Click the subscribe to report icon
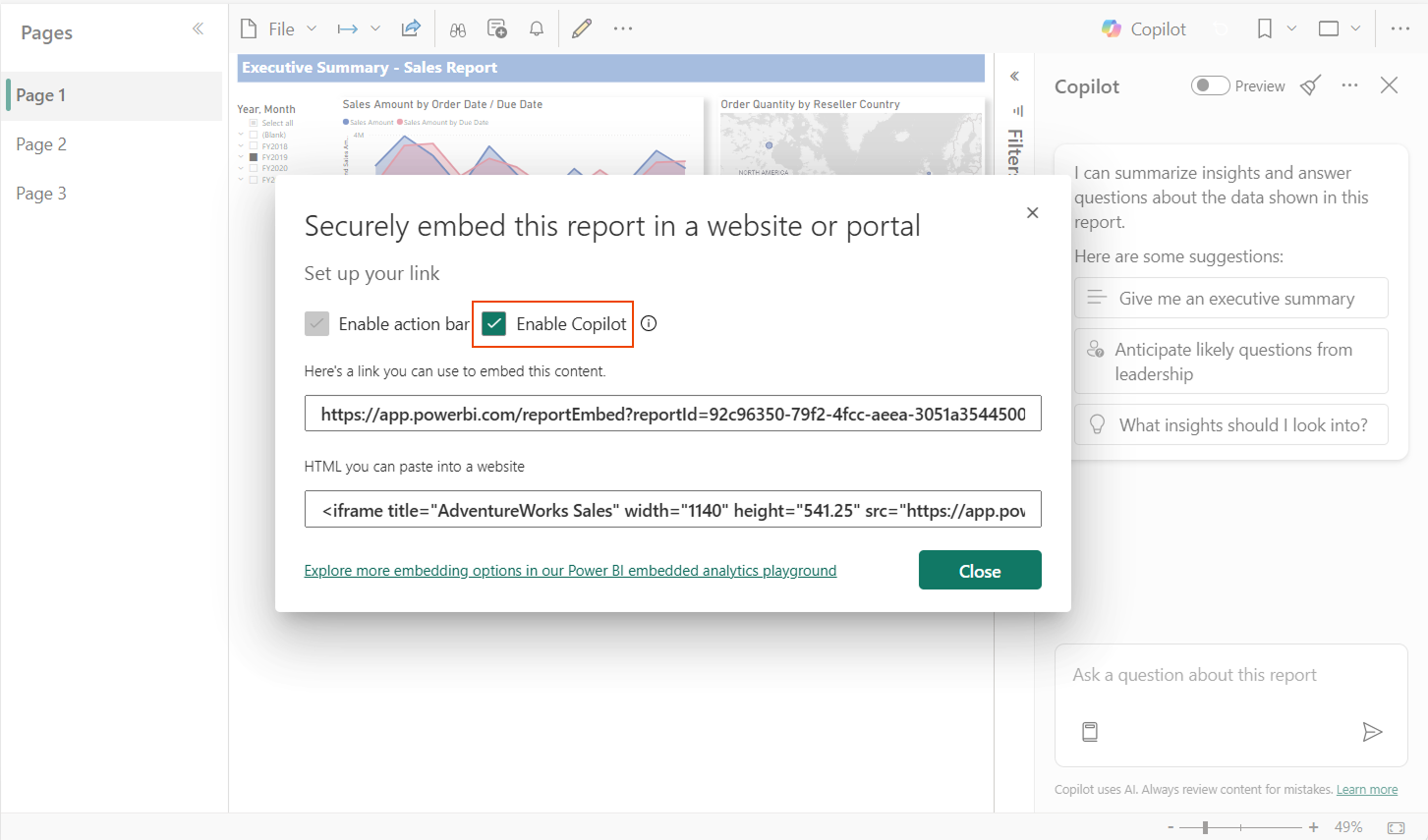 (x=497, y=28)
